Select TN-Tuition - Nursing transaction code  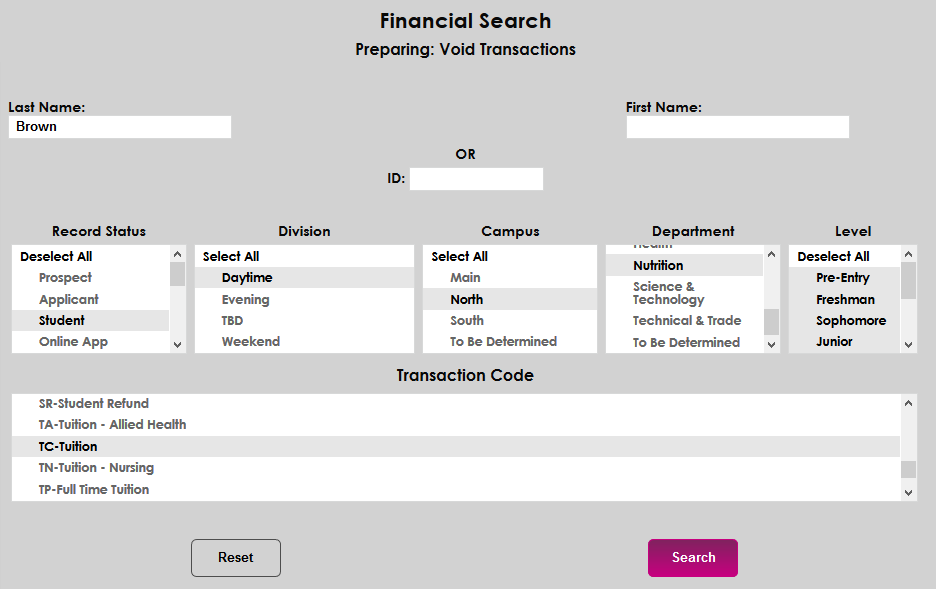(x=96, y=468)
